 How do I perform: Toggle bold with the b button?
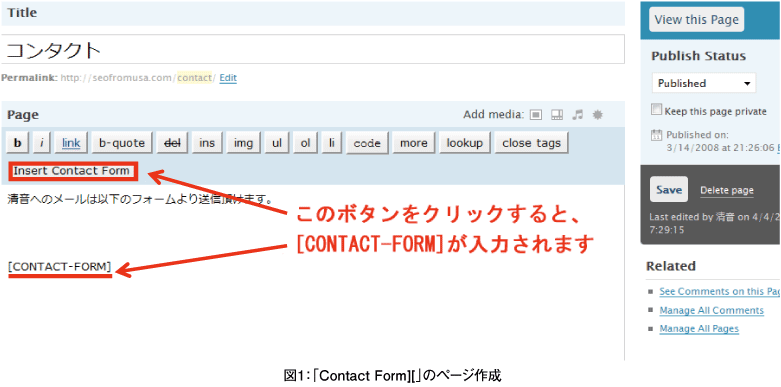pyautogui.click(x=18, y=143)
